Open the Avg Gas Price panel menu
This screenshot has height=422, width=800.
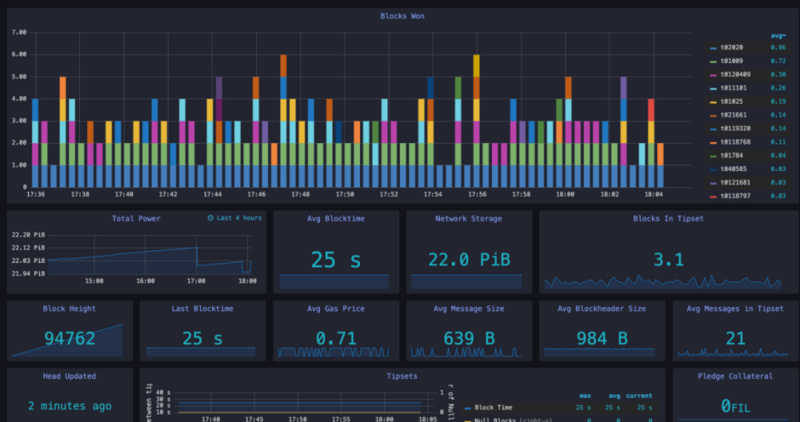coord(336,308)
